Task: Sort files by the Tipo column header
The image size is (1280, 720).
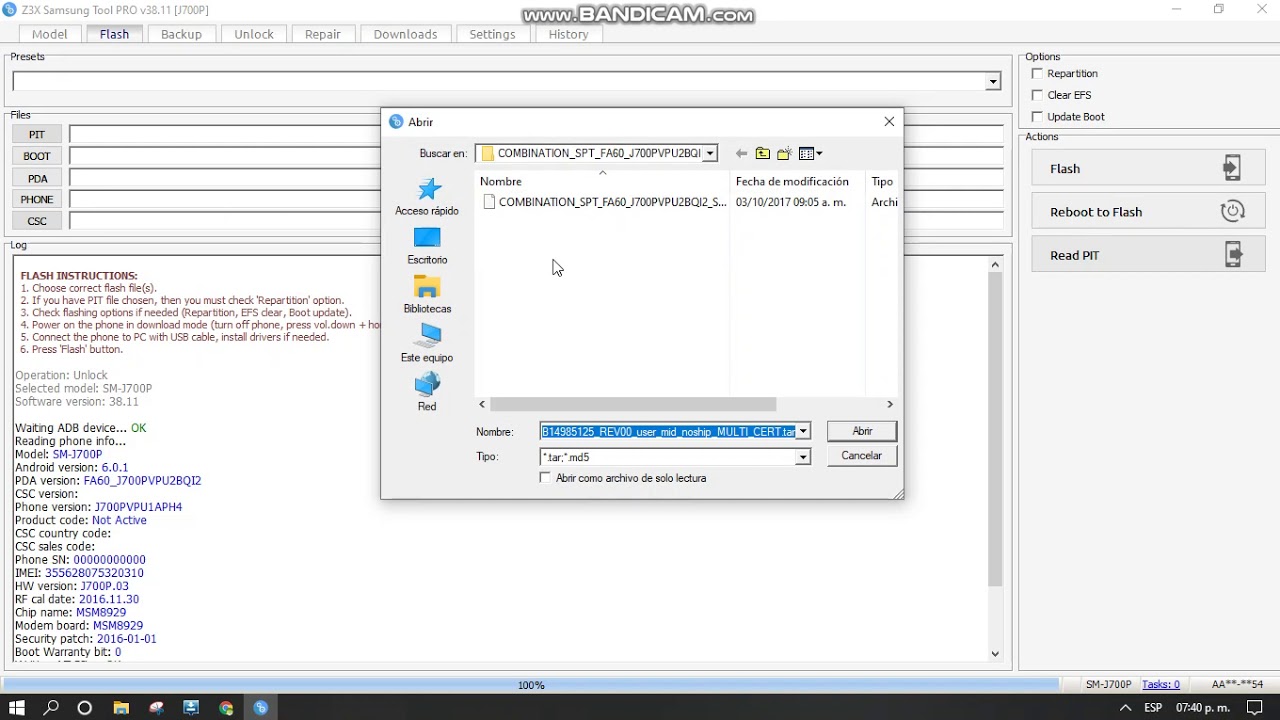Action: click(x=882, y=181)
